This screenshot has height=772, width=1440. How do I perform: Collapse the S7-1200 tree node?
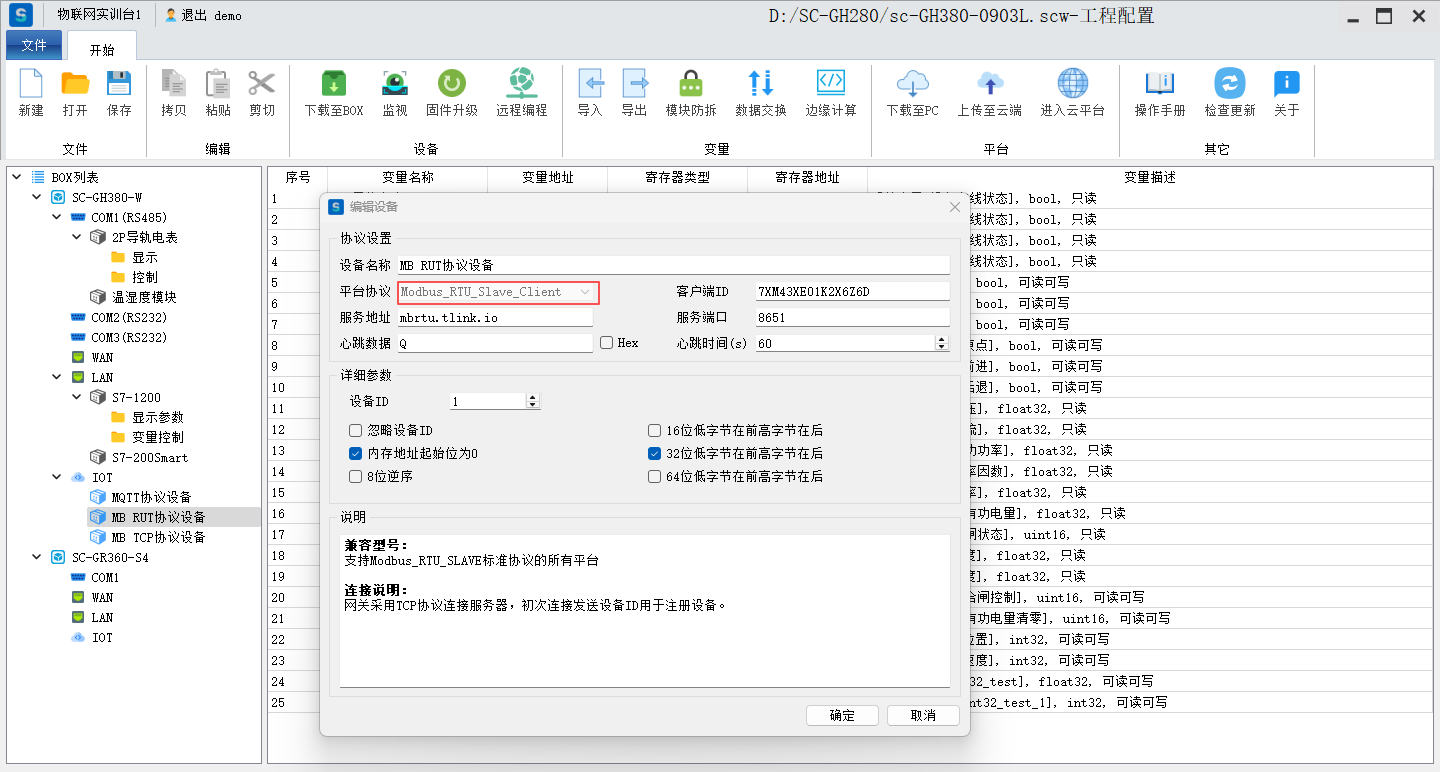[x=77, y=397]
